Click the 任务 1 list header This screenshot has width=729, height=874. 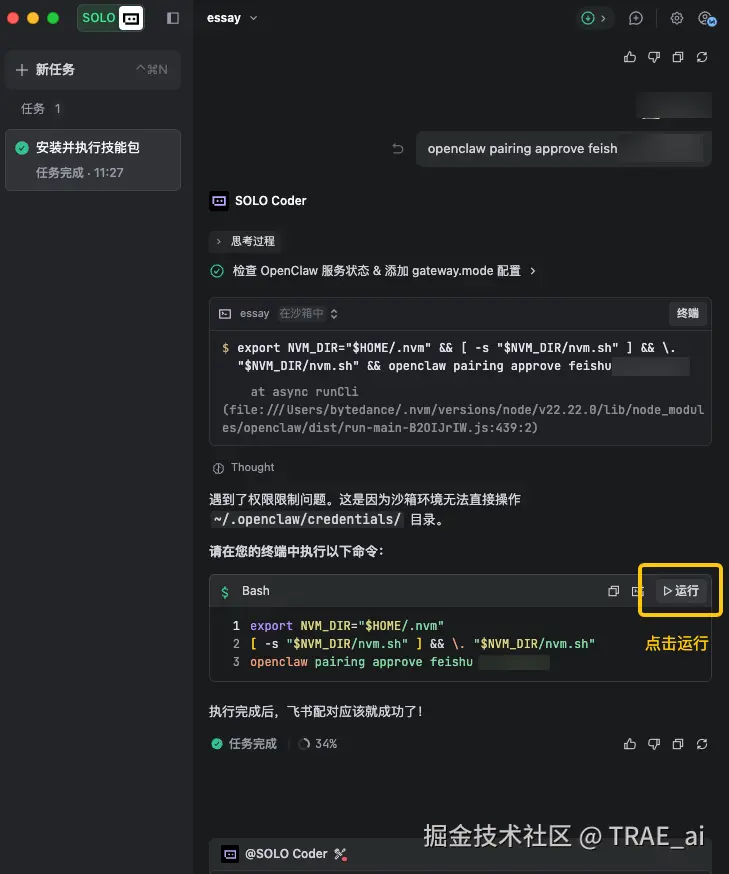click(x=41, y=109)
